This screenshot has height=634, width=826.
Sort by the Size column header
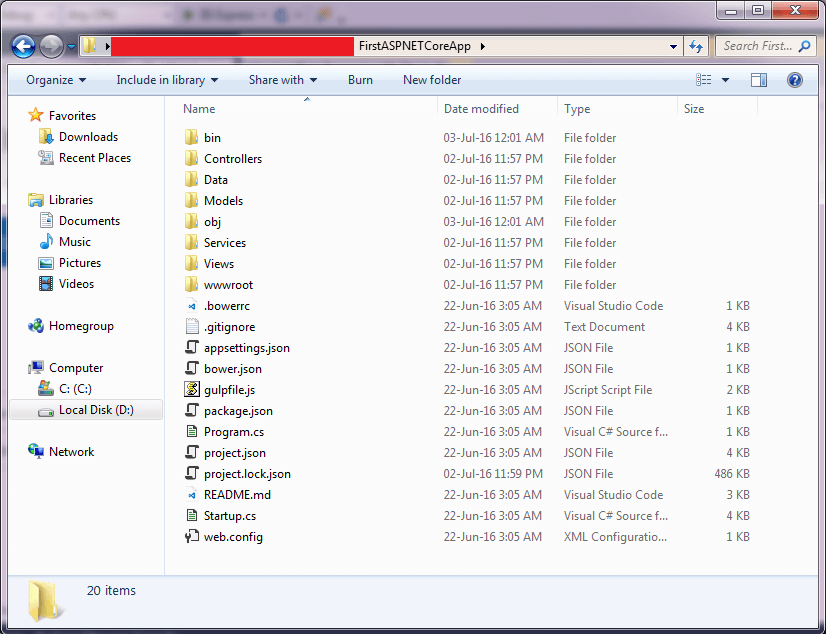click(x=694, y=109)
